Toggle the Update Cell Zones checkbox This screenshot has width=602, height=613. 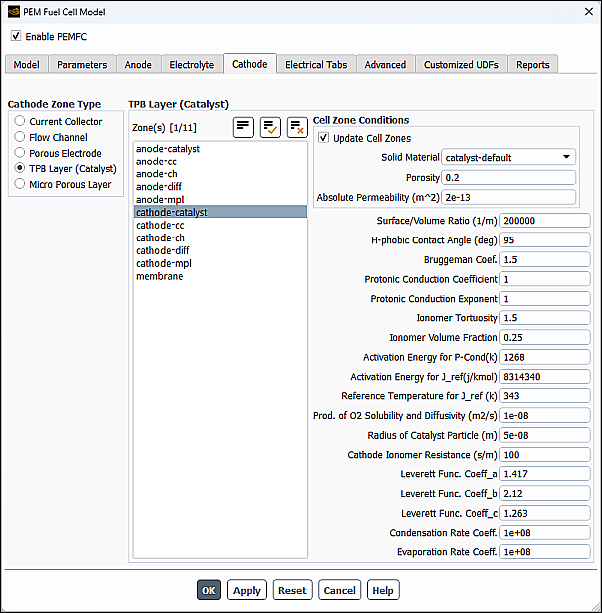[323, 138]
